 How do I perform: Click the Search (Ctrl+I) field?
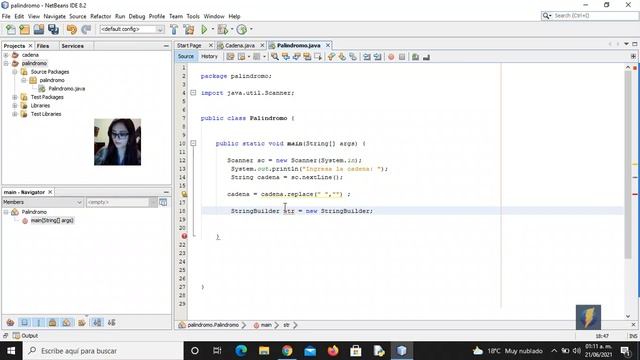590,16
